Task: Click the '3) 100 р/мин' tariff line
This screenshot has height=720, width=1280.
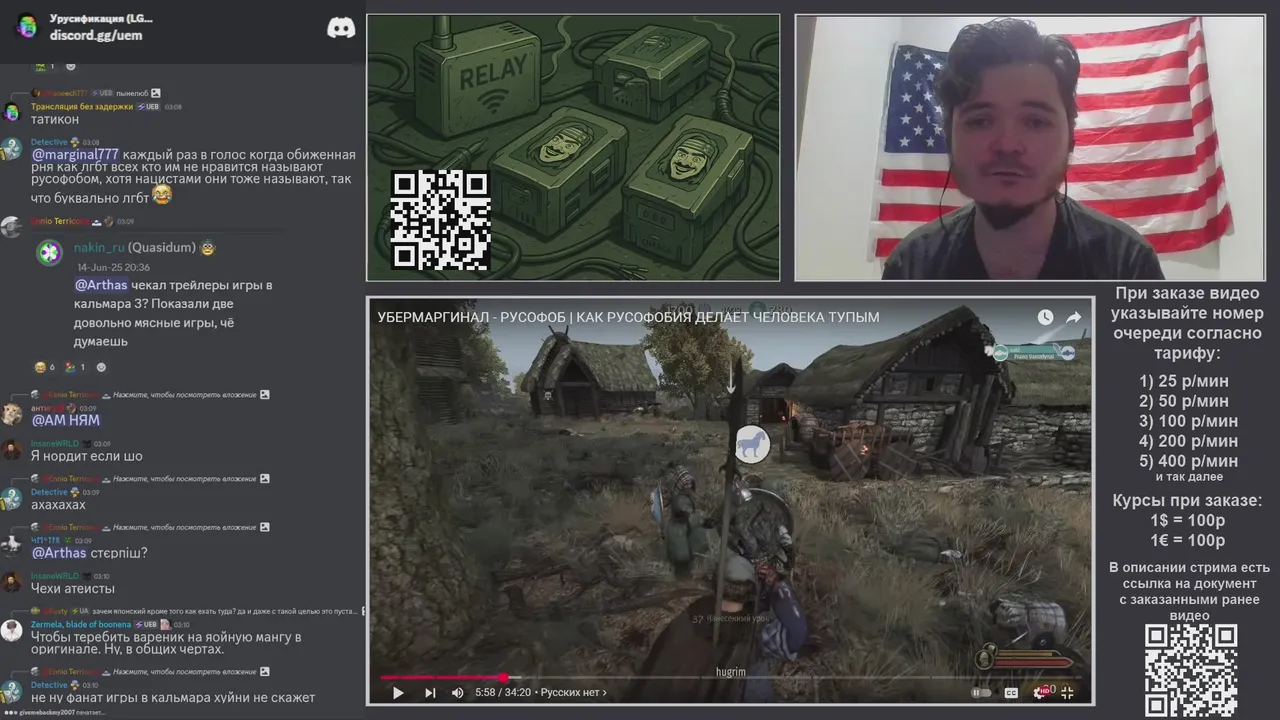Action: click(x=1188, y=421)
